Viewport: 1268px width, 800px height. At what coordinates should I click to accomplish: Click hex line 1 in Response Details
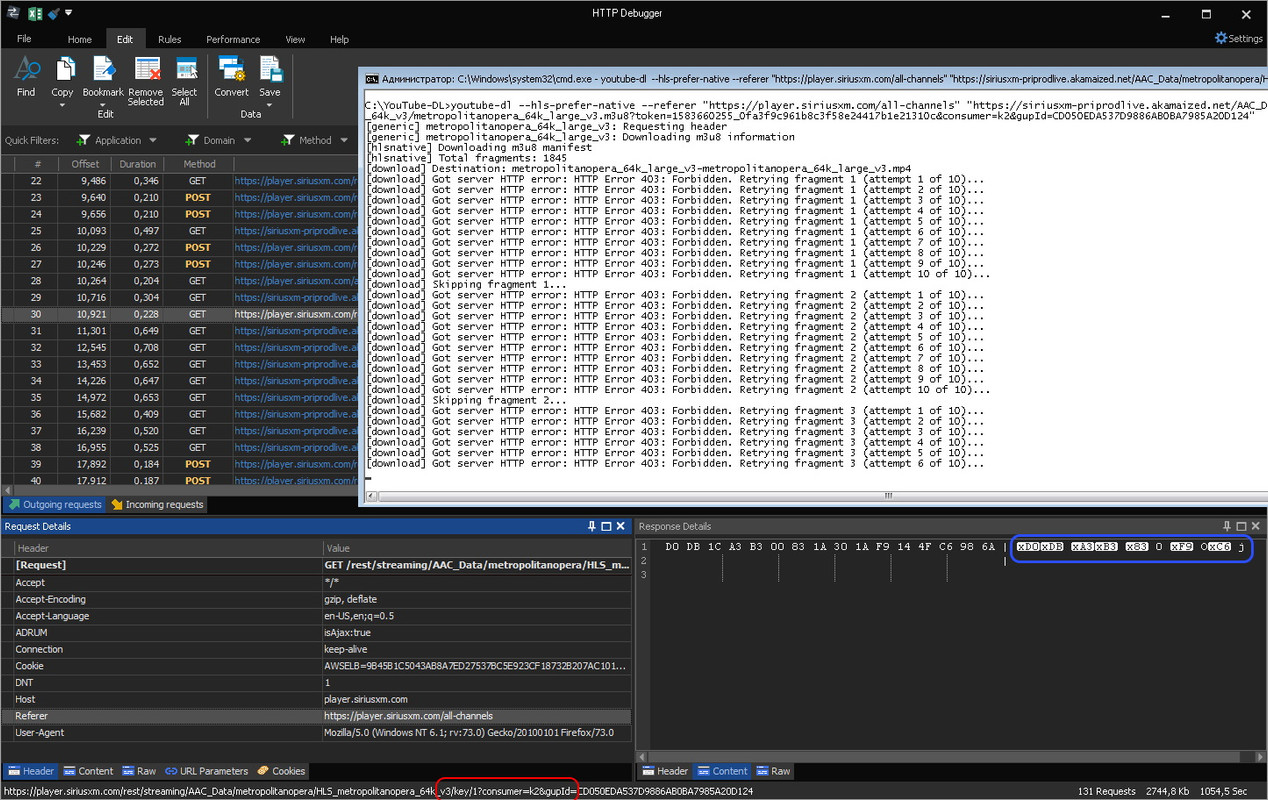(x=830, y=547)
